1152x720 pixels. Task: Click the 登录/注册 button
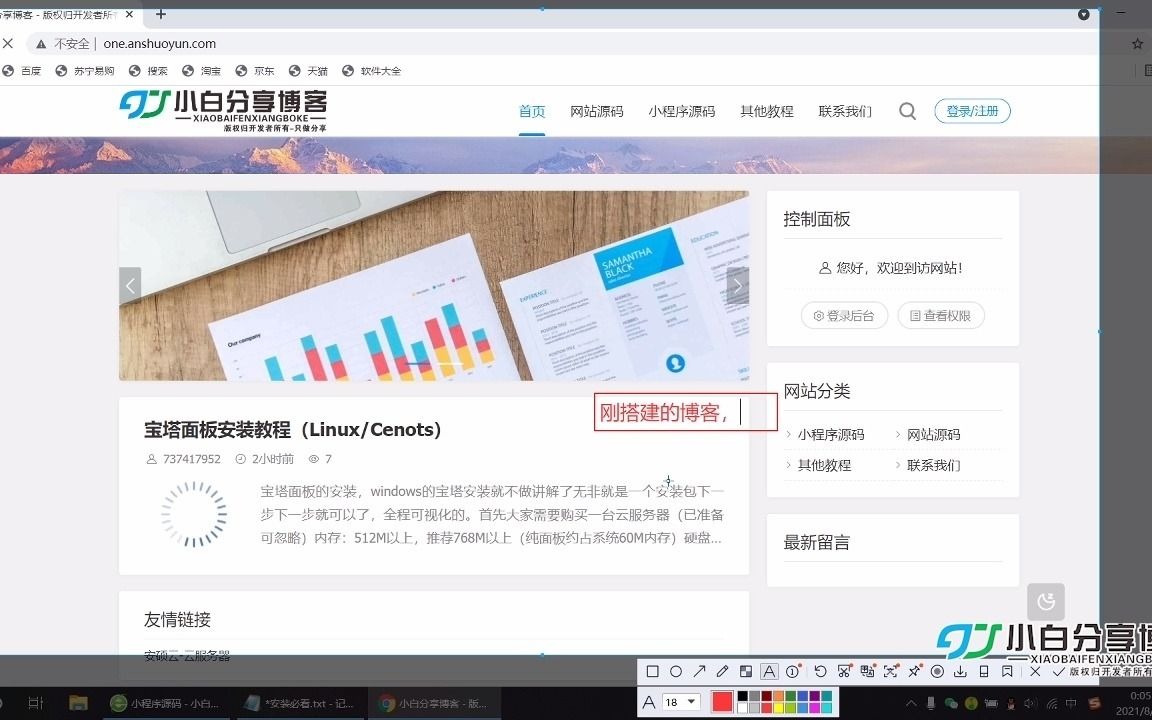971,111
